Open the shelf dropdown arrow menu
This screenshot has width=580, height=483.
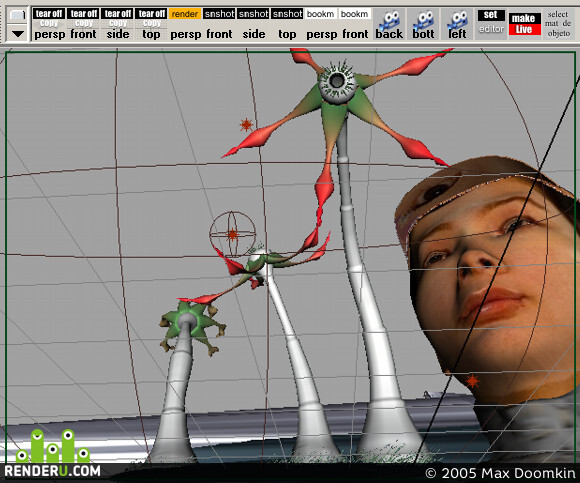(x=17, y=34)
